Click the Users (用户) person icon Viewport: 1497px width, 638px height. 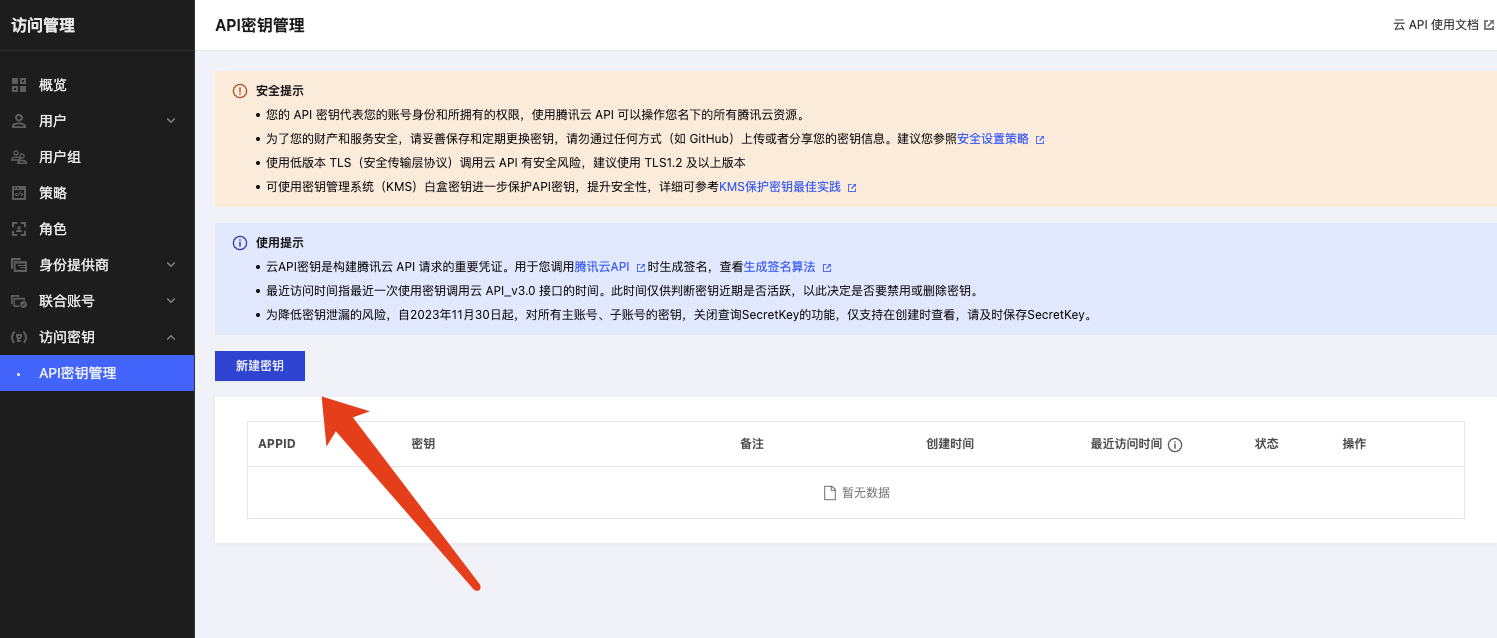[18, 121]
